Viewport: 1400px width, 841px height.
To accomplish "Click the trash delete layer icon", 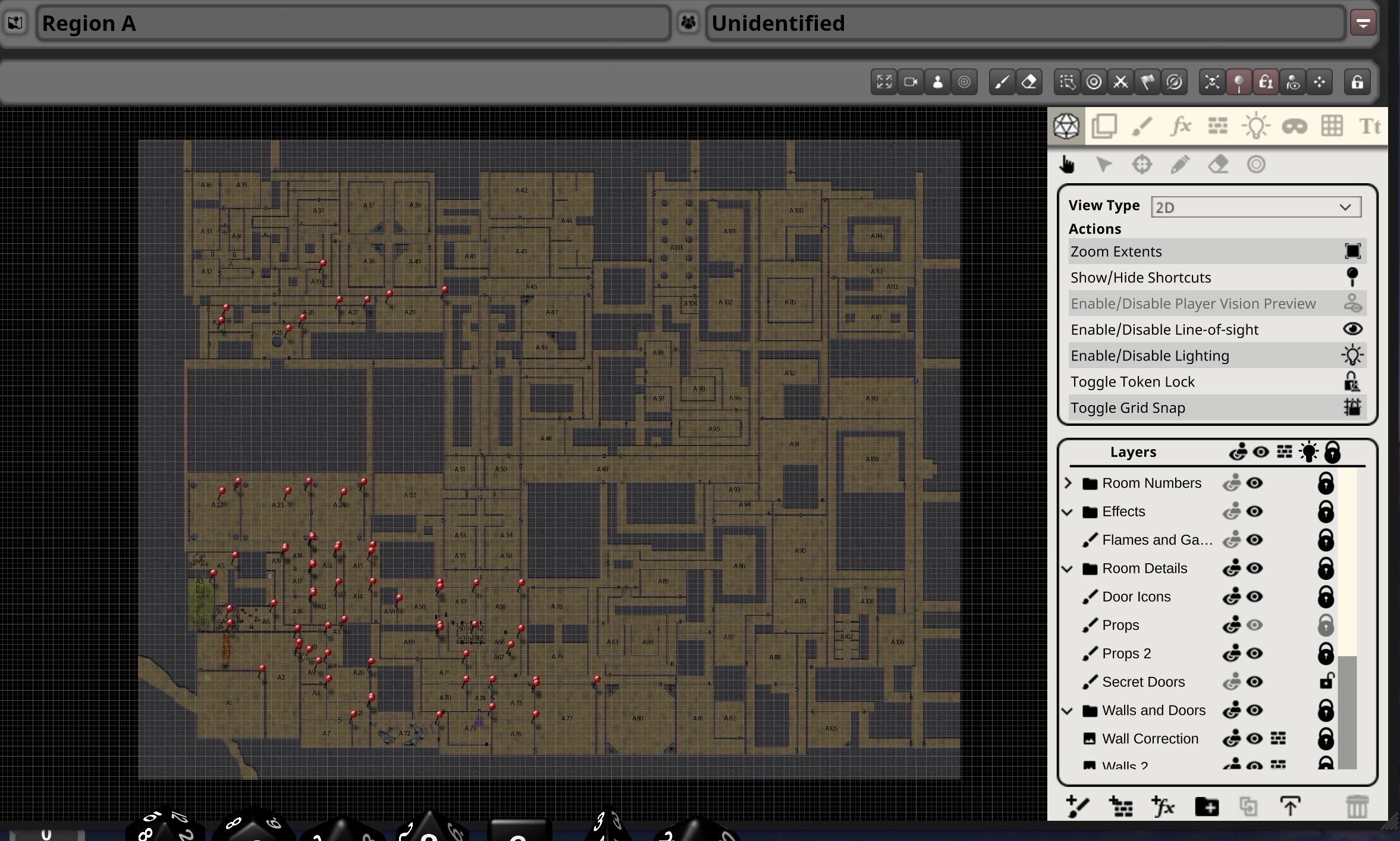I will pyautogui.click(x=1357, y=807).
